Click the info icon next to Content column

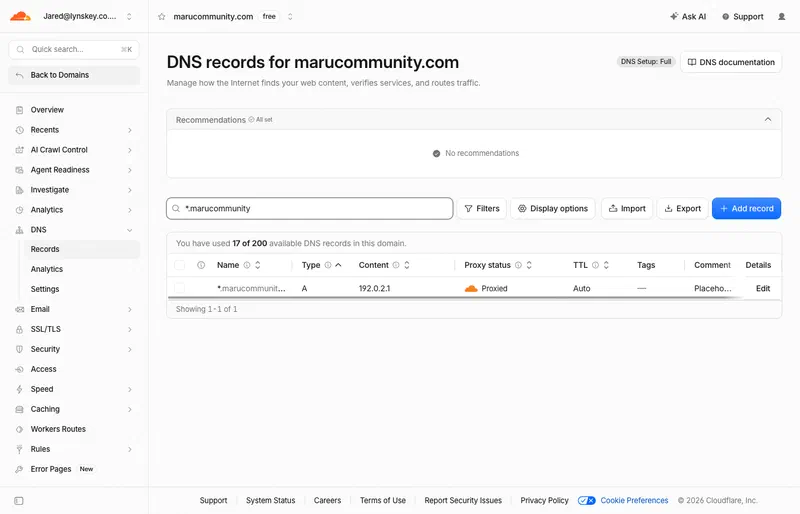click(396, 265)
